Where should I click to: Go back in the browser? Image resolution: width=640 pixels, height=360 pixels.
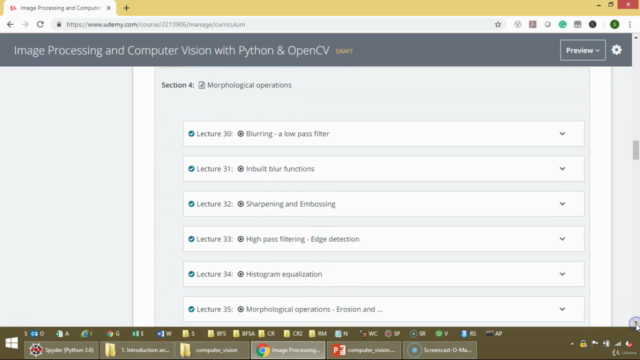point(10,24)
